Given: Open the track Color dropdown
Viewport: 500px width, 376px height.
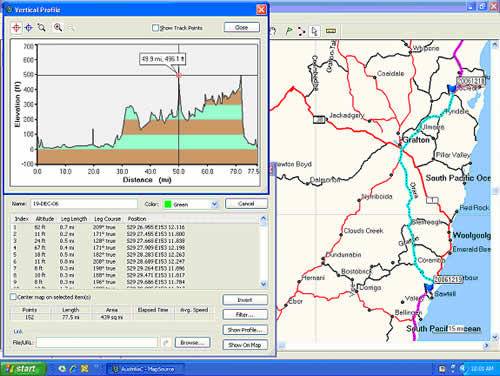Looking at the screenshot, I should 214,204.
